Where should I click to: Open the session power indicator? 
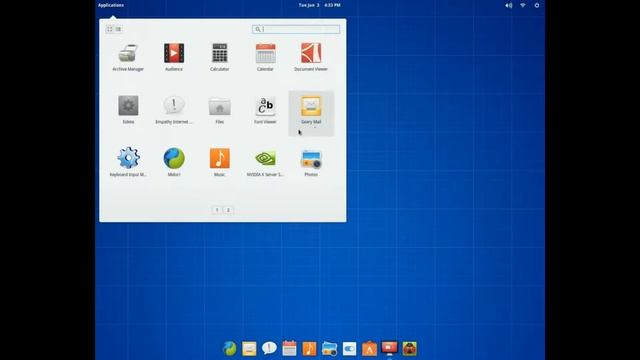click(537, 5)
